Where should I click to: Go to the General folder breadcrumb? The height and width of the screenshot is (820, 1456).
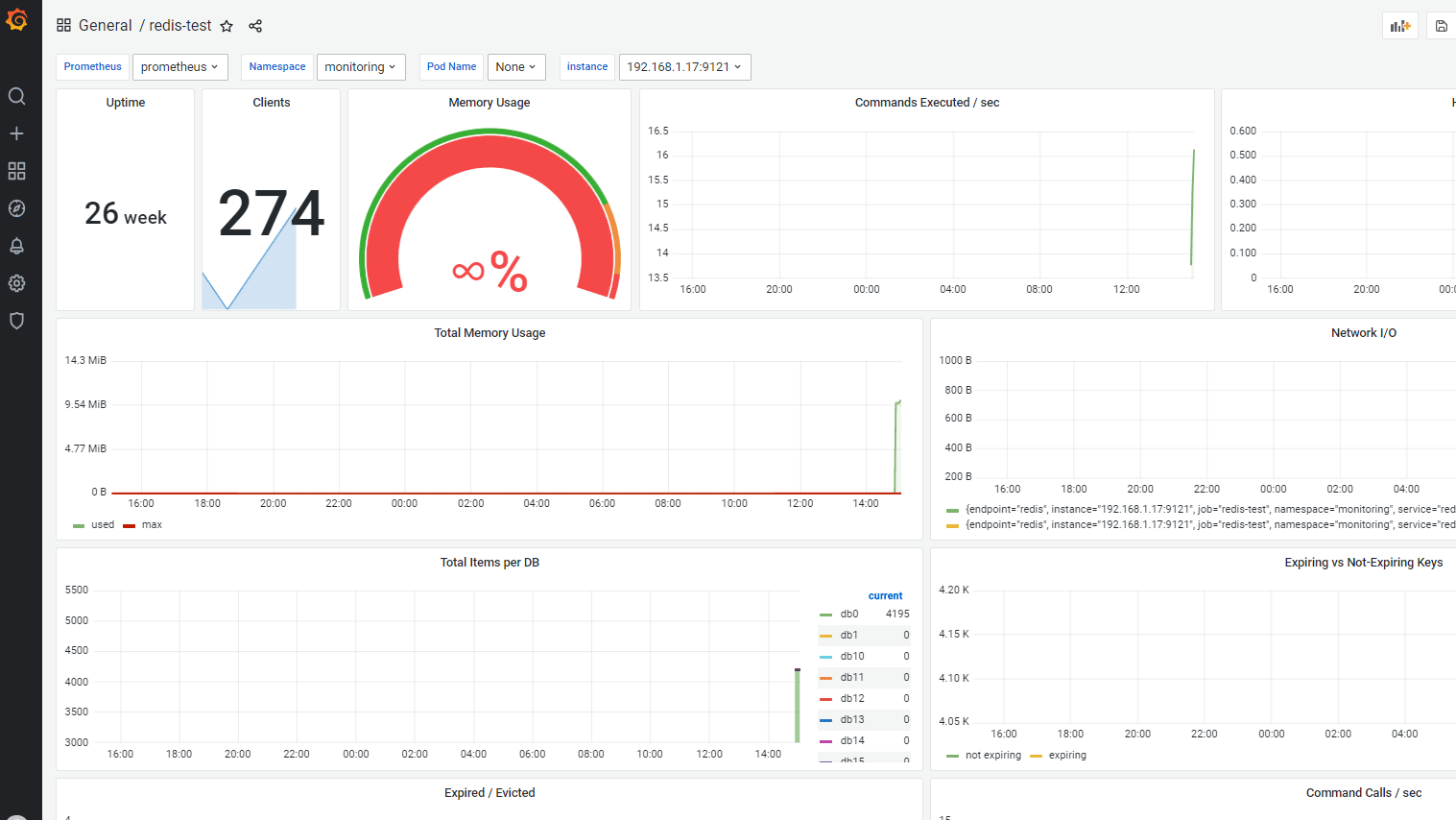pyautogui.click(x=106, y=26)
